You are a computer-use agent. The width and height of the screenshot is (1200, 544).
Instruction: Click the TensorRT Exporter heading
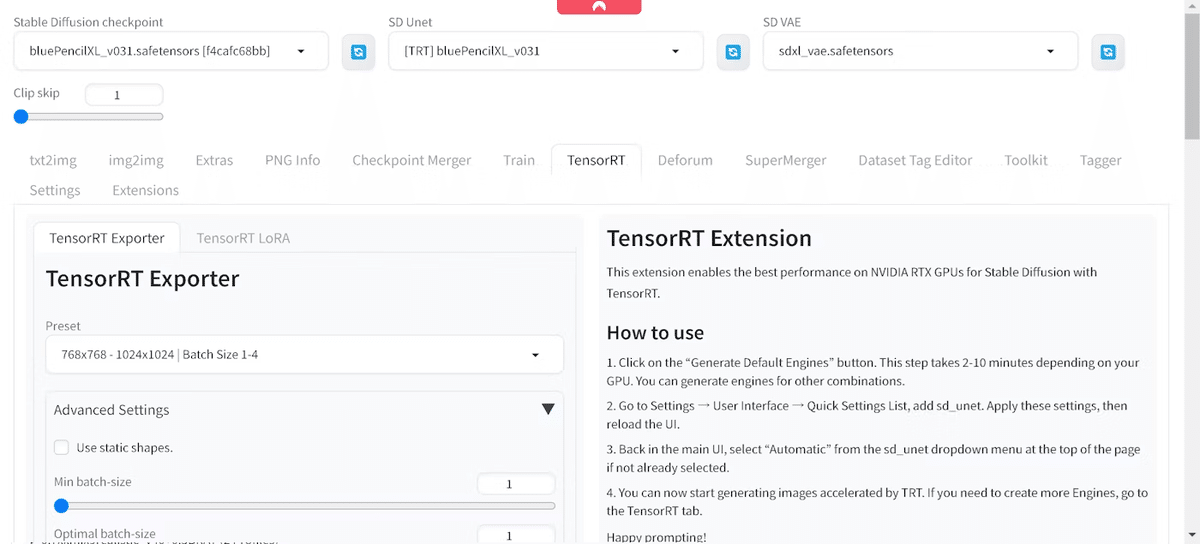(142, 279)
